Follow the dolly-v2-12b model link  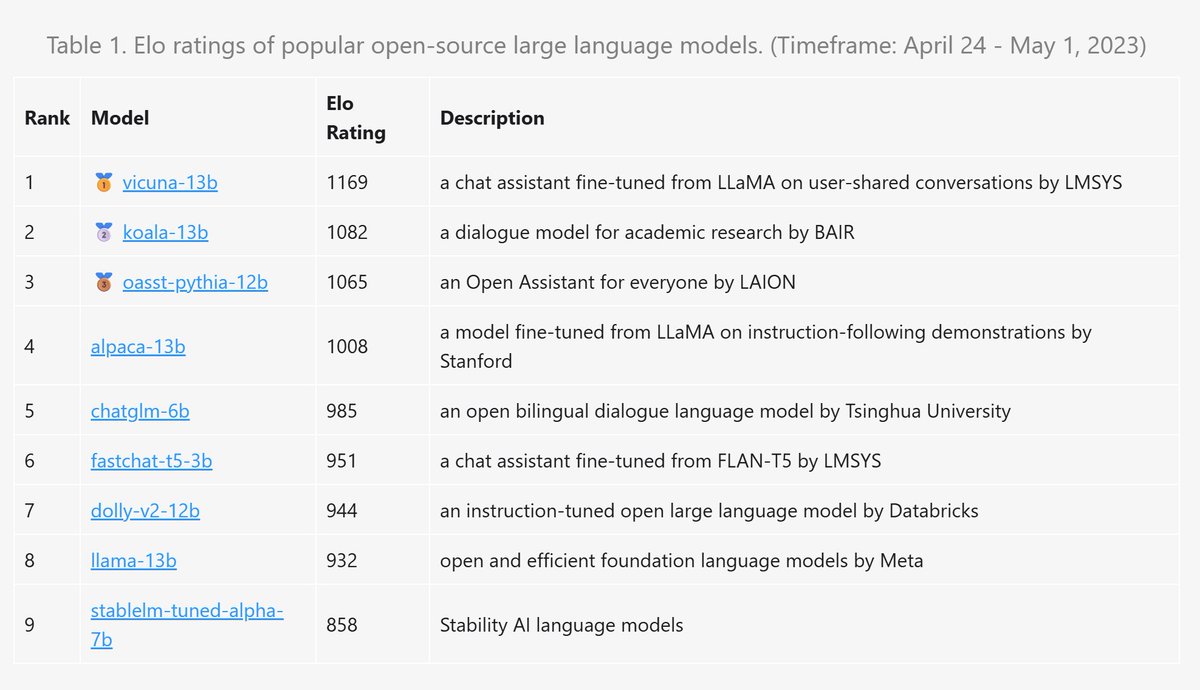pos(145,511)
